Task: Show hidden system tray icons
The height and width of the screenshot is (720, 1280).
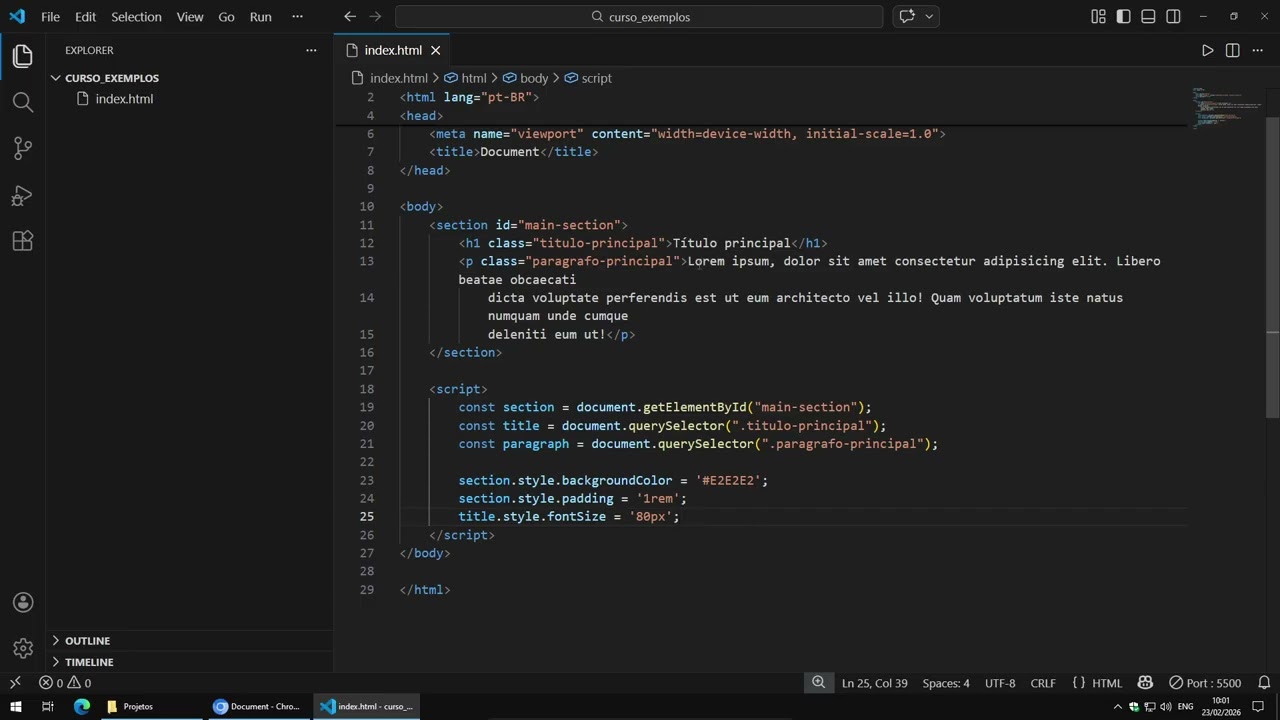Action: 1118,706
